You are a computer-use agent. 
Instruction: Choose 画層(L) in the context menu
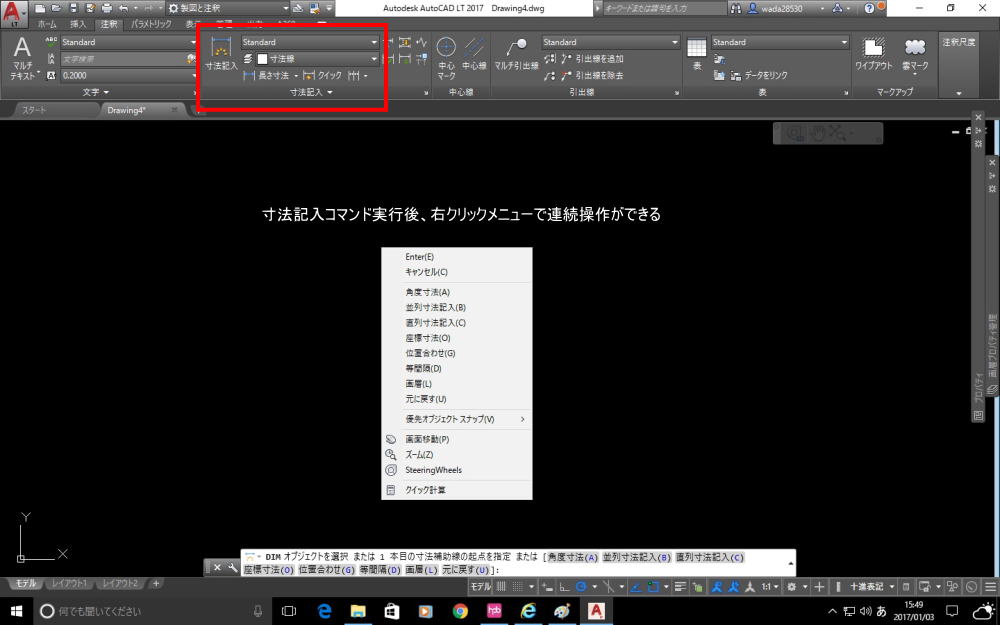click(x=457, y=384)
